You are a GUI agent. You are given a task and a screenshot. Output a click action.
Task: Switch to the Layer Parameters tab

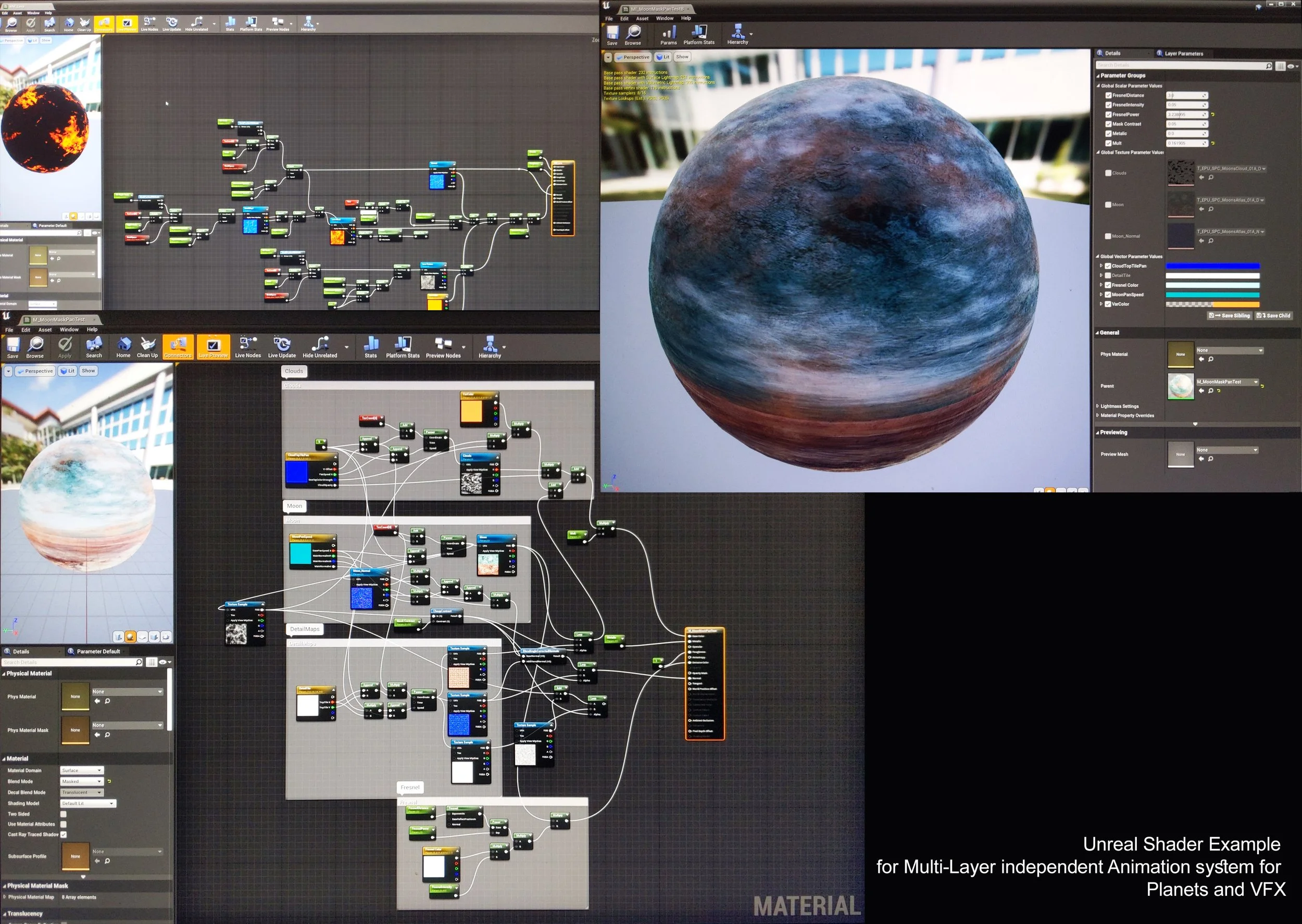point(1183,54)
